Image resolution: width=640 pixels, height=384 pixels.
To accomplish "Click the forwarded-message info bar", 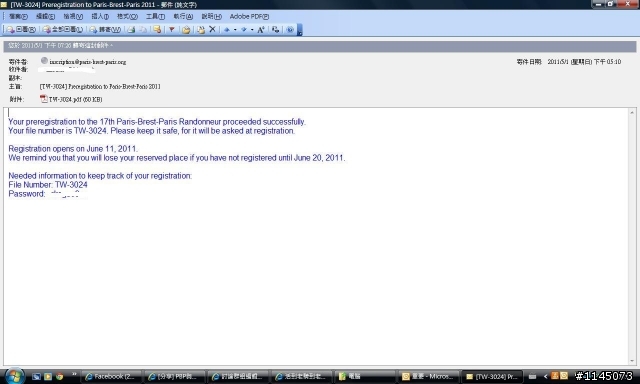I will [x=320, y=46].
